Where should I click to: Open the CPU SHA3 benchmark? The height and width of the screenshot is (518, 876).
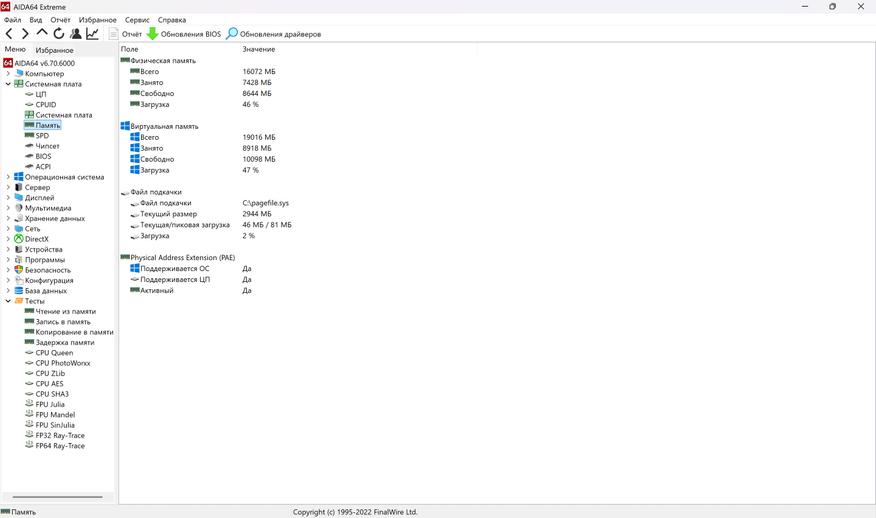(52, 394)
